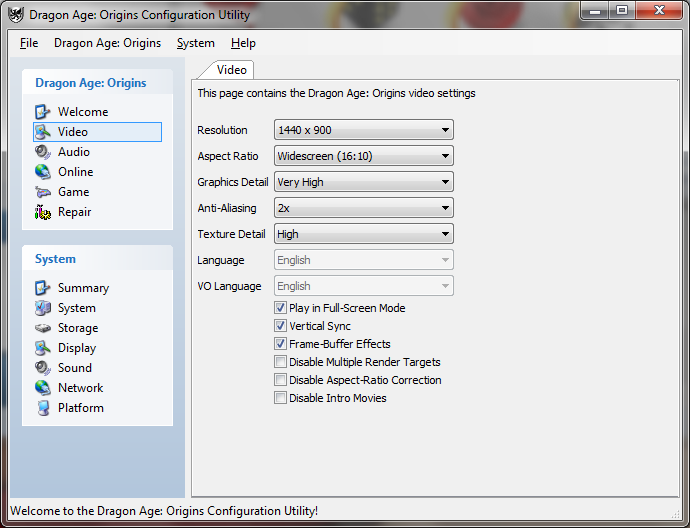Minimize the Configuration Utility window
The width and height of the screenshot is (690, 528).
595,11
